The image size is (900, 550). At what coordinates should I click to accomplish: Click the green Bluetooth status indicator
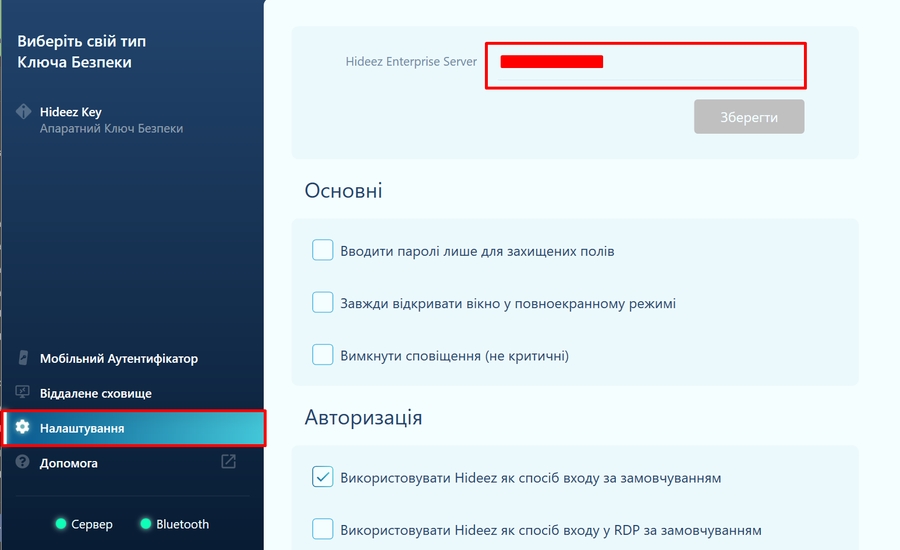pos(146,524)
